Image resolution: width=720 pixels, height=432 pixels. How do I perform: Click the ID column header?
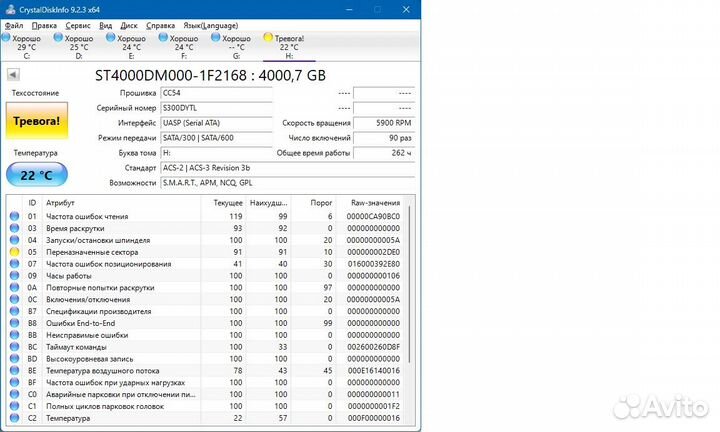pyautogui.click(x=32, y=202)
